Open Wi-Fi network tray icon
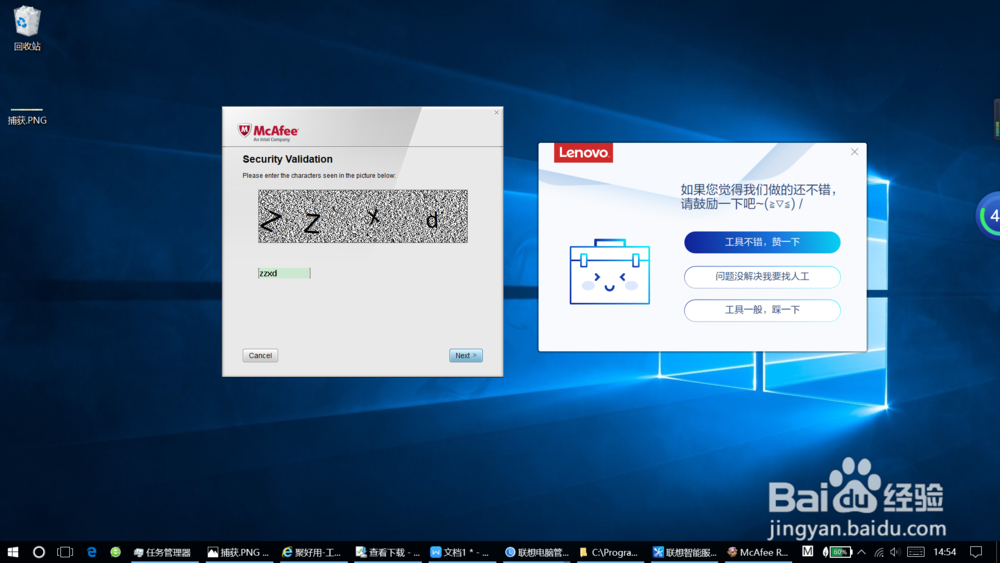 point(879,552)
